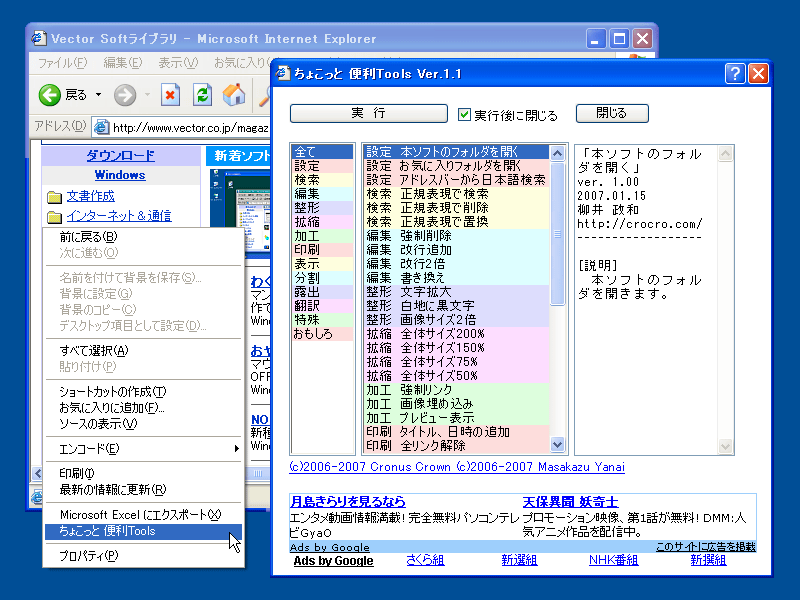Select the 加工 画像埋め込み row

(x=457, y=404)
